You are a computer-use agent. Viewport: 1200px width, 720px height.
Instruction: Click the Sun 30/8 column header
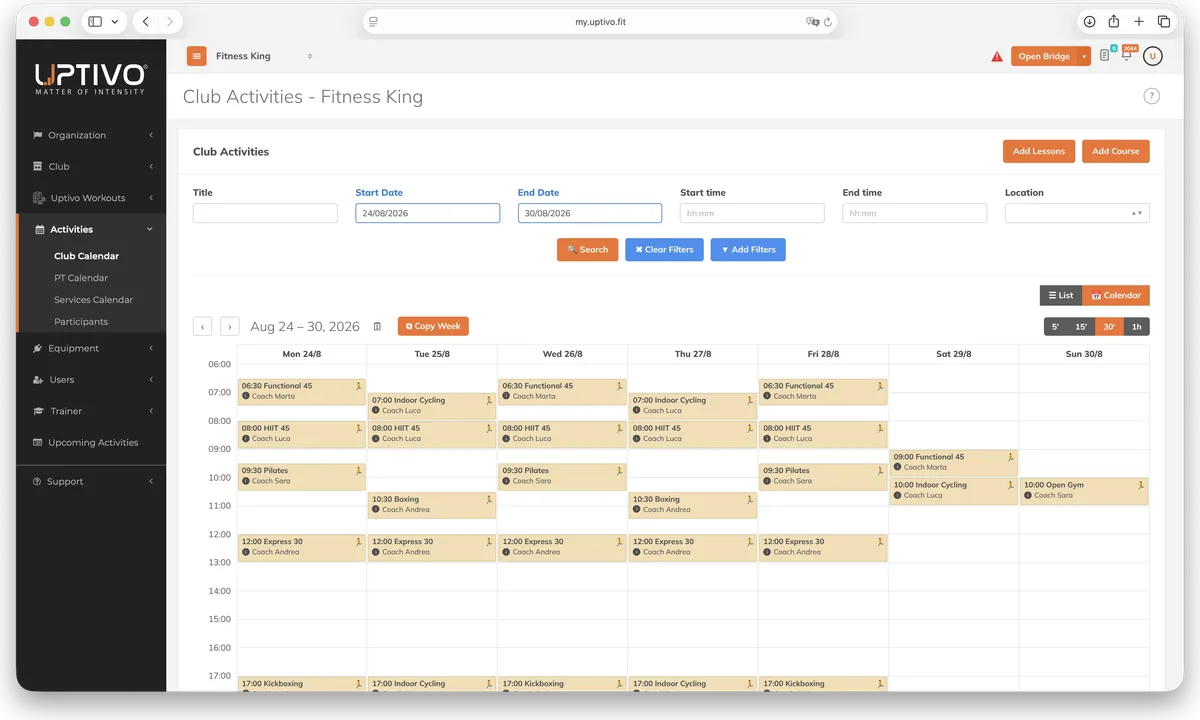pos(1084,354)
